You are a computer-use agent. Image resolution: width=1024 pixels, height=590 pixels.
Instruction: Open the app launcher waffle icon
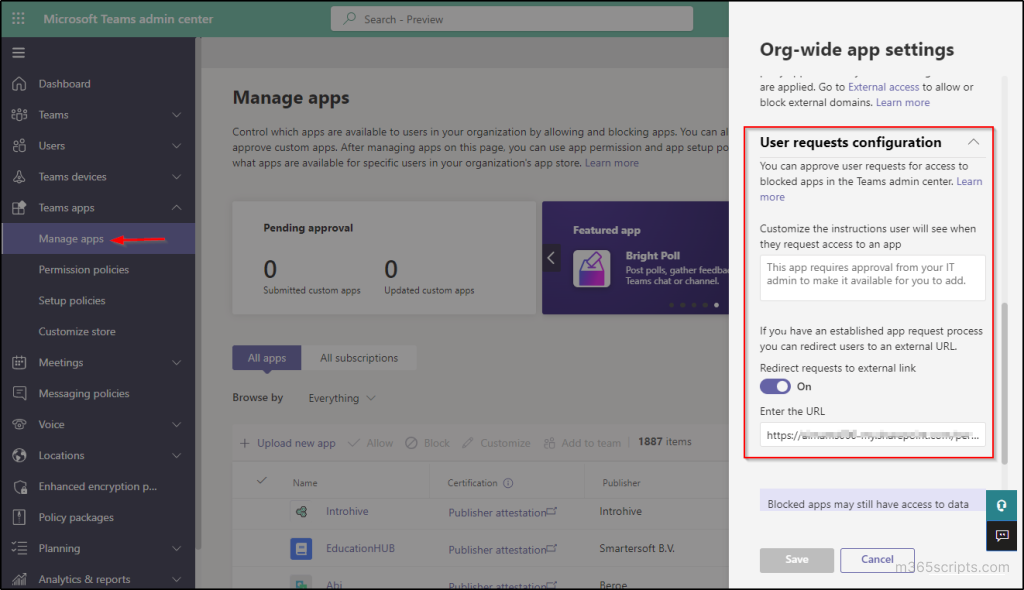[18, 18]
